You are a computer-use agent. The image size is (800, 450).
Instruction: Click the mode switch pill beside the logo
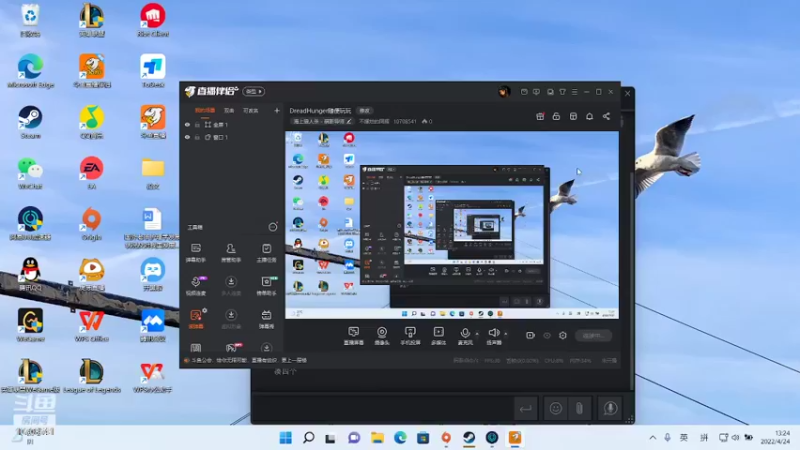254,91
